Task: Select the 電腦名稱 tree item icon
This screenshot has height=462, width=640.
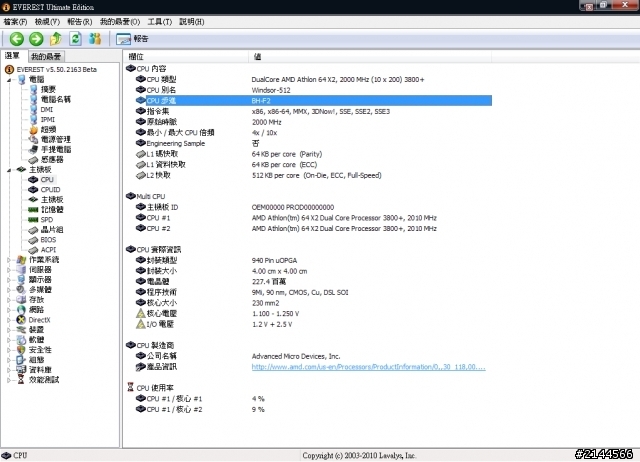Action: [33, 99]
